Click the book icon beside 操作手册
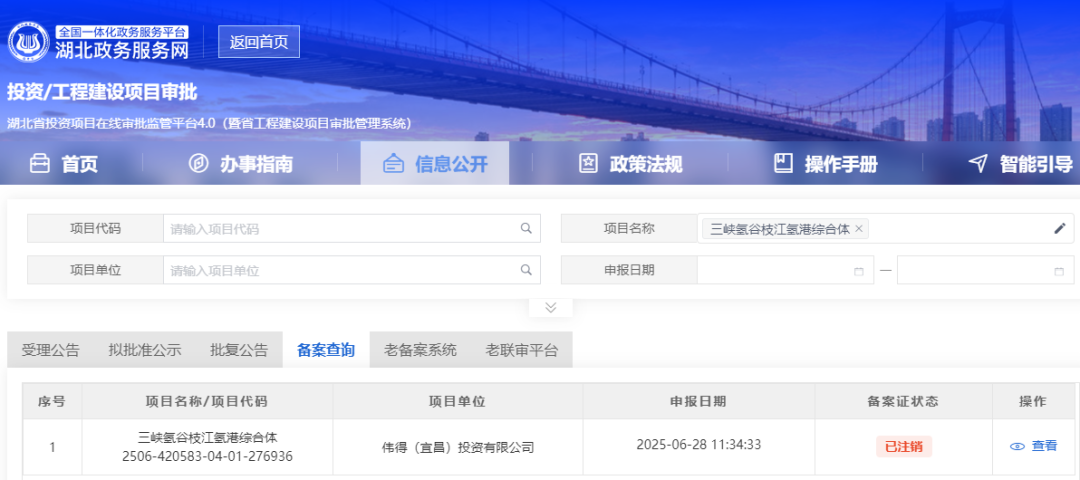The image size is (1080, 480). (x=783, y=164)
